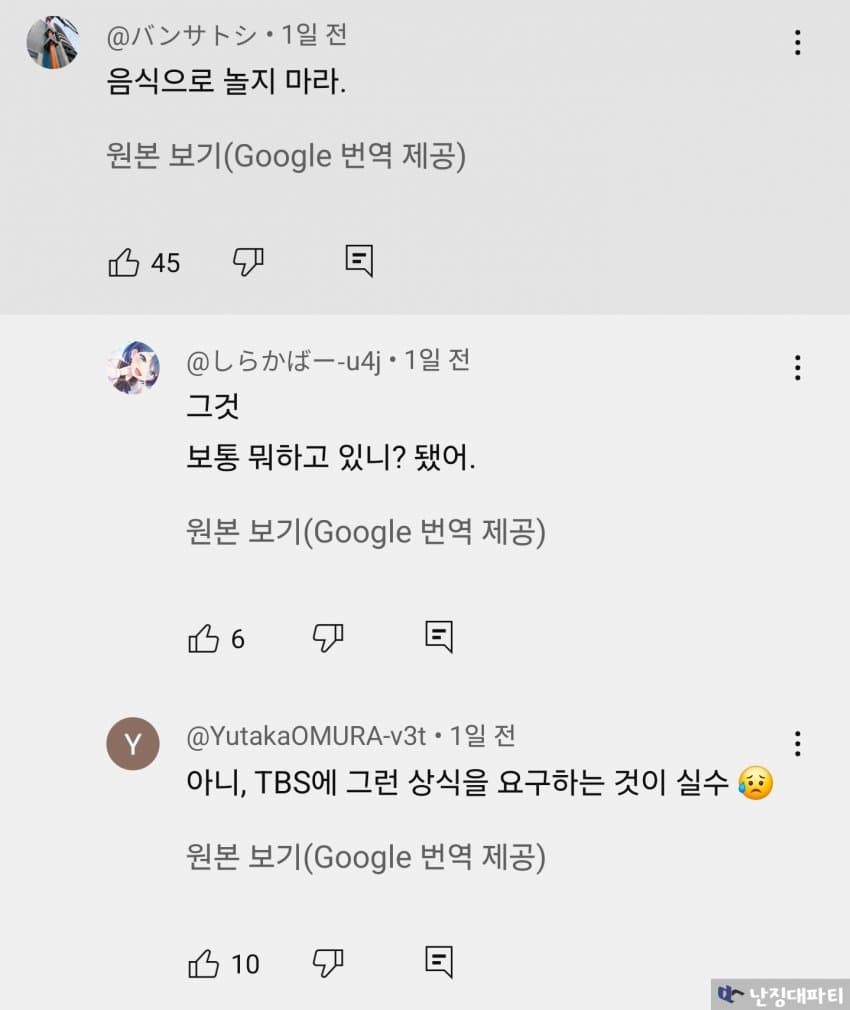Reply to the @しらかばー-u4j comment
The width and height of the screenshot is (850, 1010).
tap(439, 636)
